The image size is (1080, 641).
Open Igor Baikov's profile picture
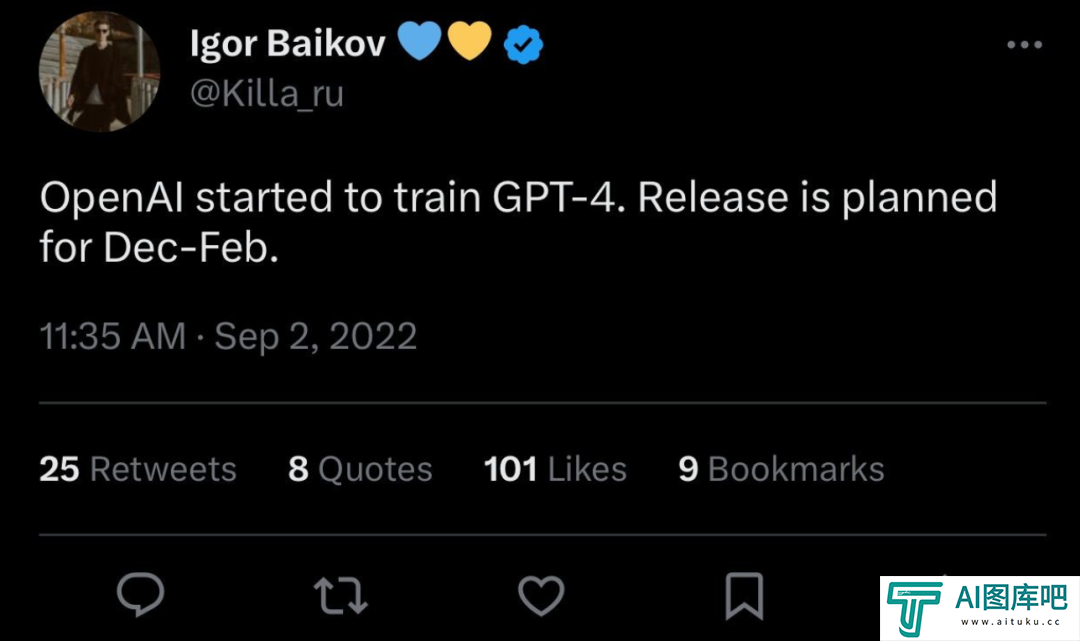point(100,71)
